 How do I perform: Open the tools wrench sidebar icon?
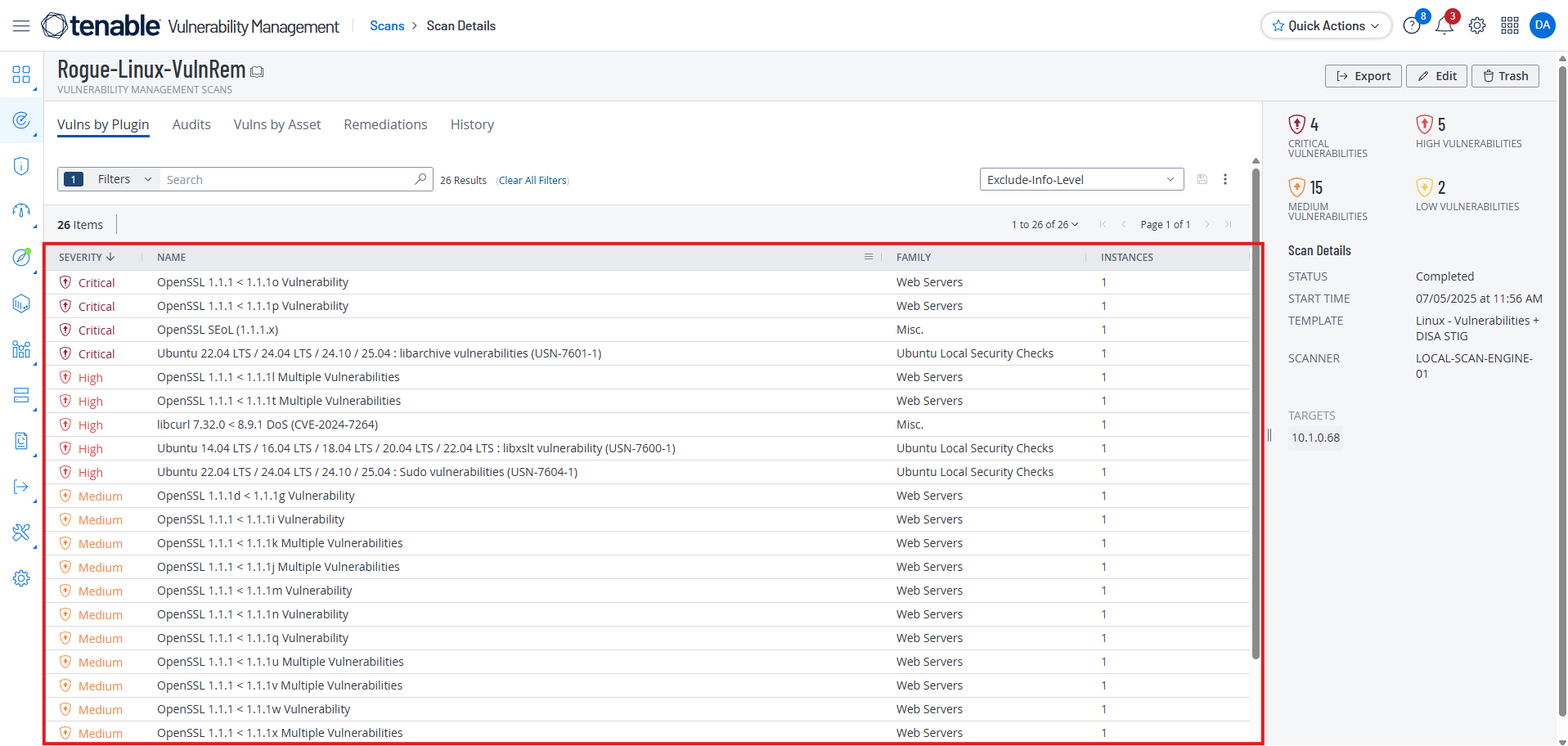tap(21, 533)
